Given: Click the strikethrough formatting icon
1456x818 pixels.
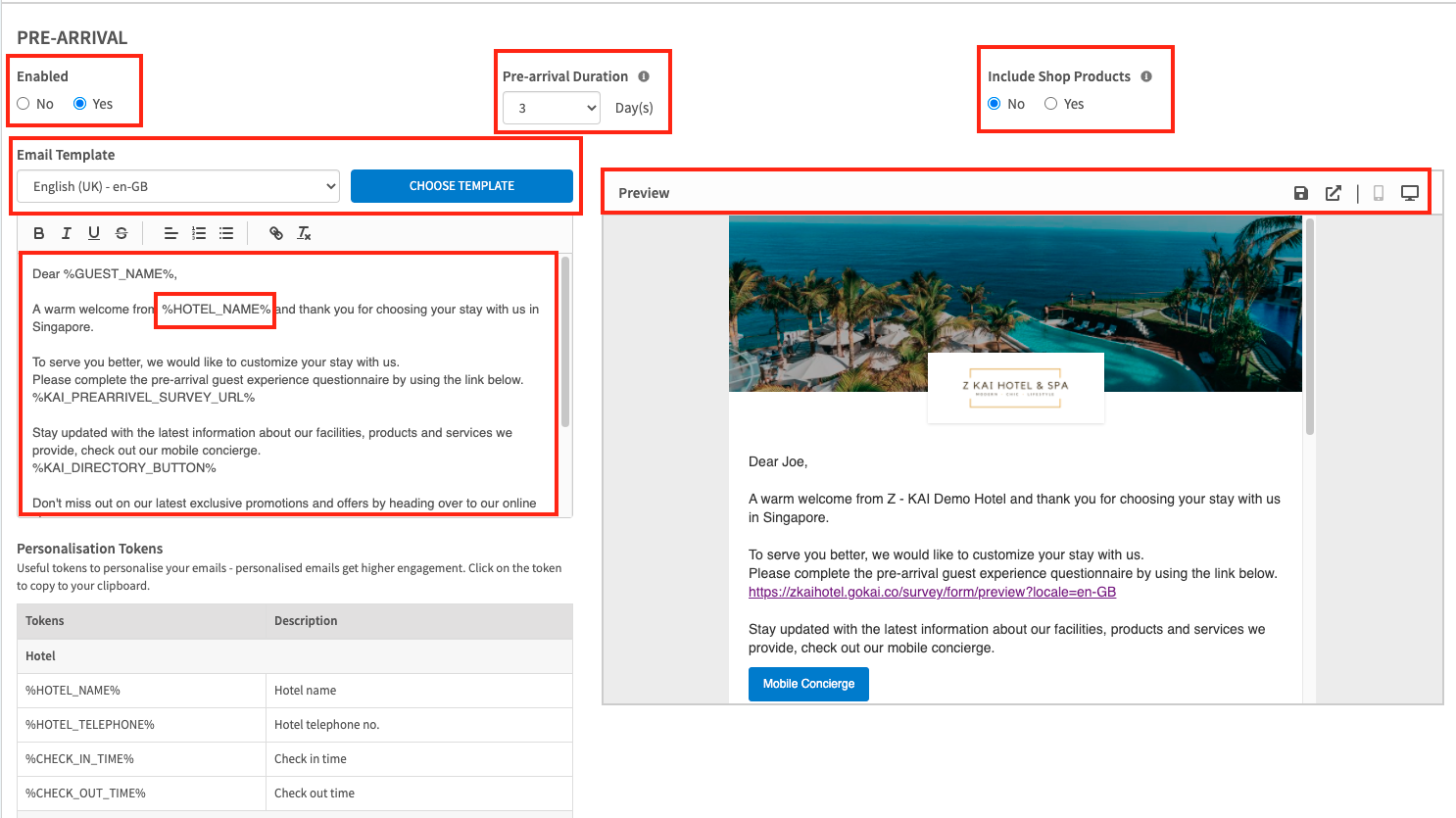Looking at the screenshot, I should pos(121,233).
